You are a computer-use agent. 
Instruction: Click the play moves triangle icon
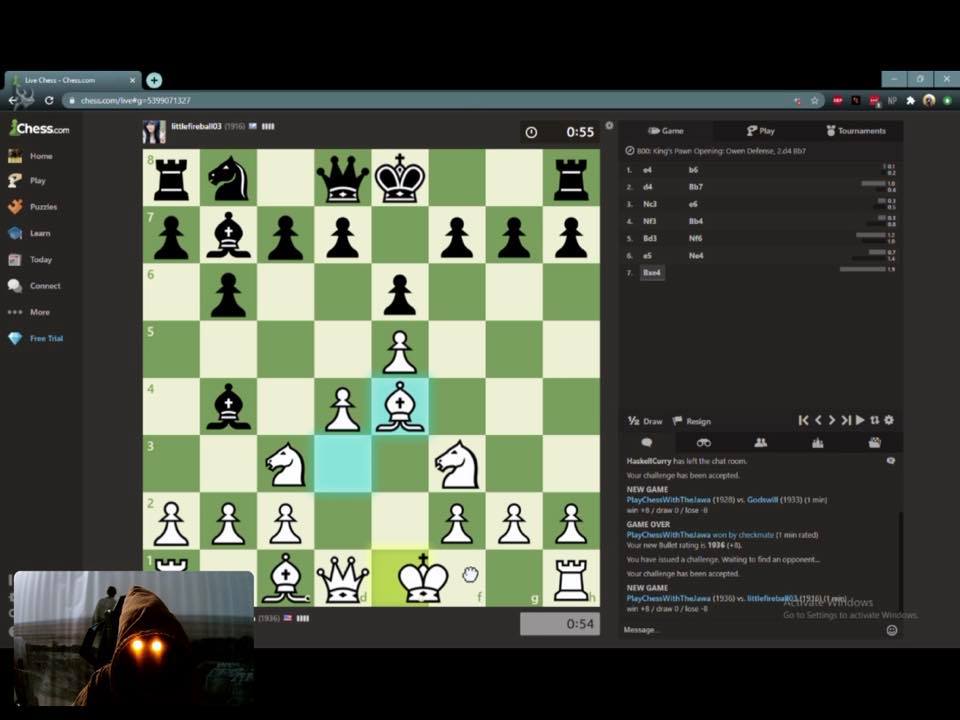860,421
